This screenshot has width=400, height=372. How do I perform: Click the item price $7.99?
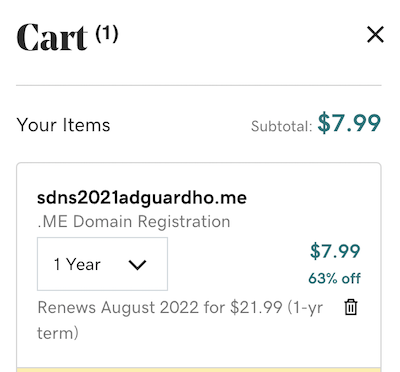tap(335, 251)
